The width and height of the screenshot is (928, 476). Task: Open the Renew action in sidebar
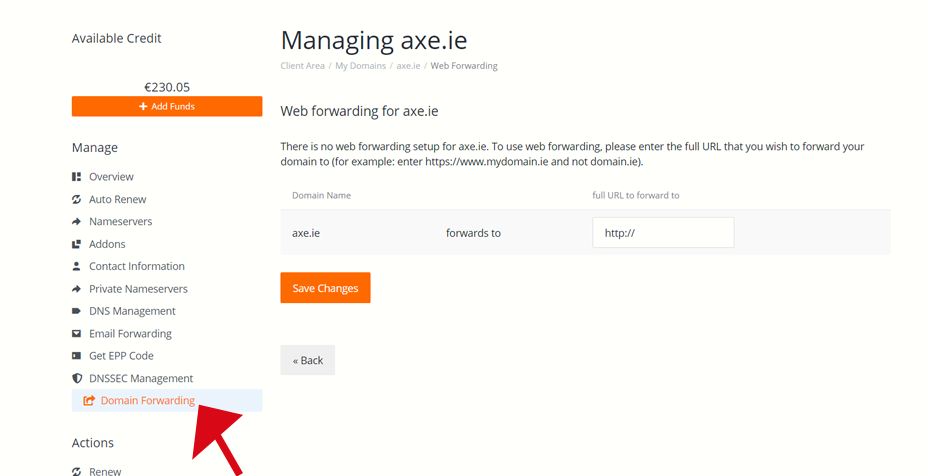point(105,470)
